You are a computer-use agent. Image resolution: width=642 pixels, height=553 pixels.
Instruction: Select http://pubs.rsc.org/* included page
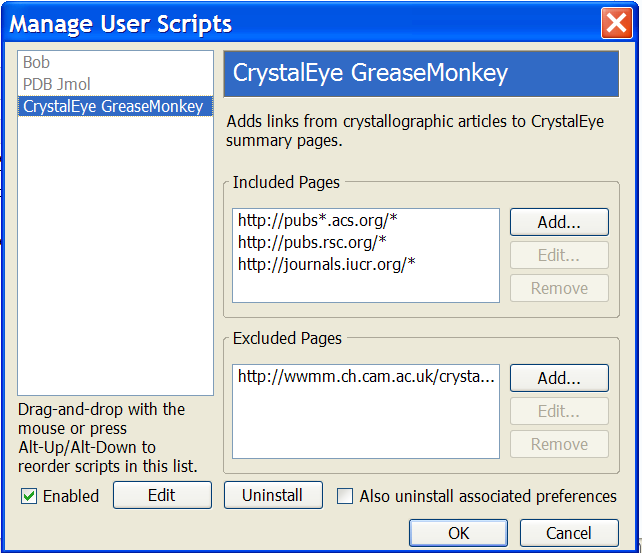coord(312,241)
